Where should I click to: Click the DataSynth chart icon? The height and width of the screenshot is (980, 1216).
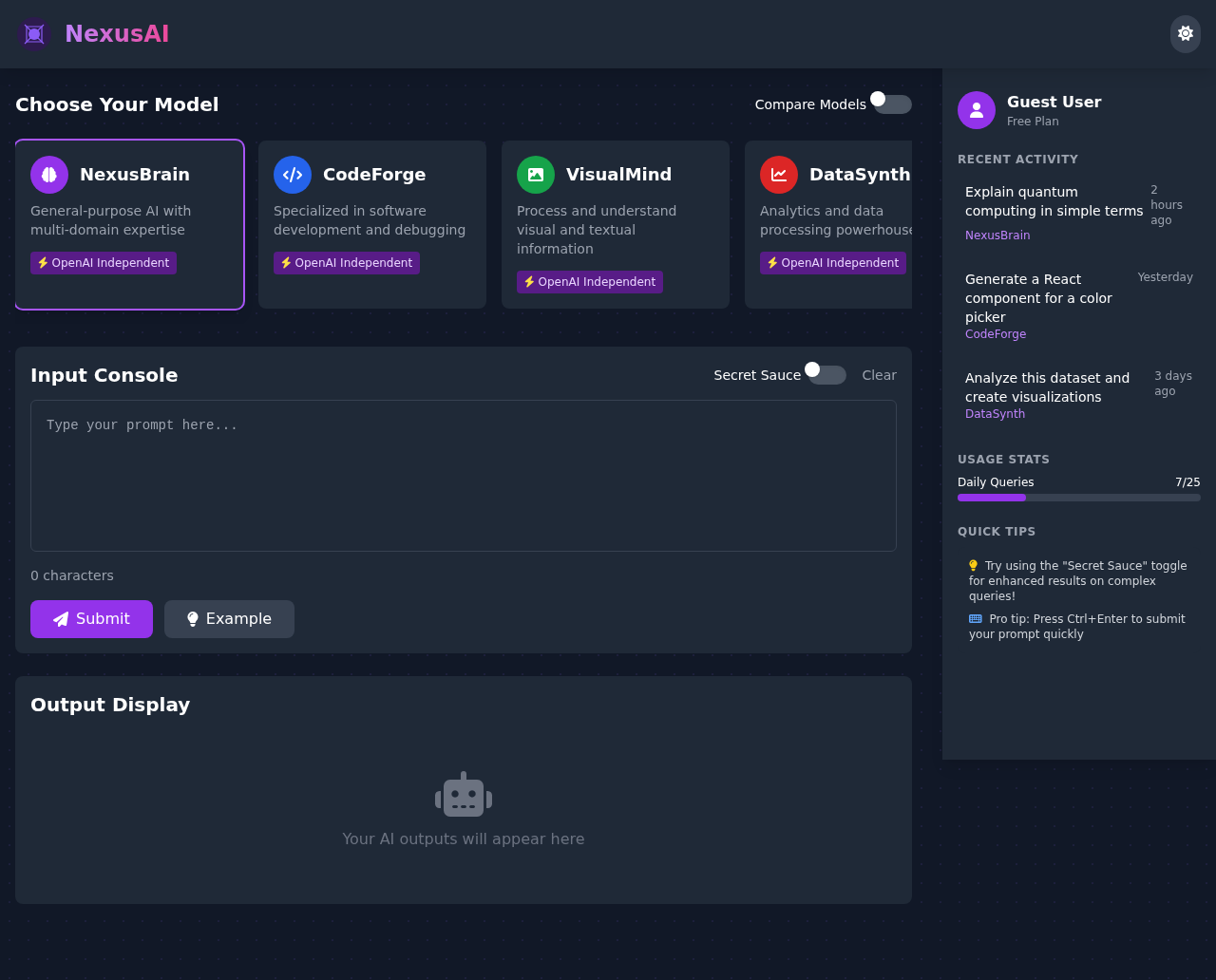(778, 175)
